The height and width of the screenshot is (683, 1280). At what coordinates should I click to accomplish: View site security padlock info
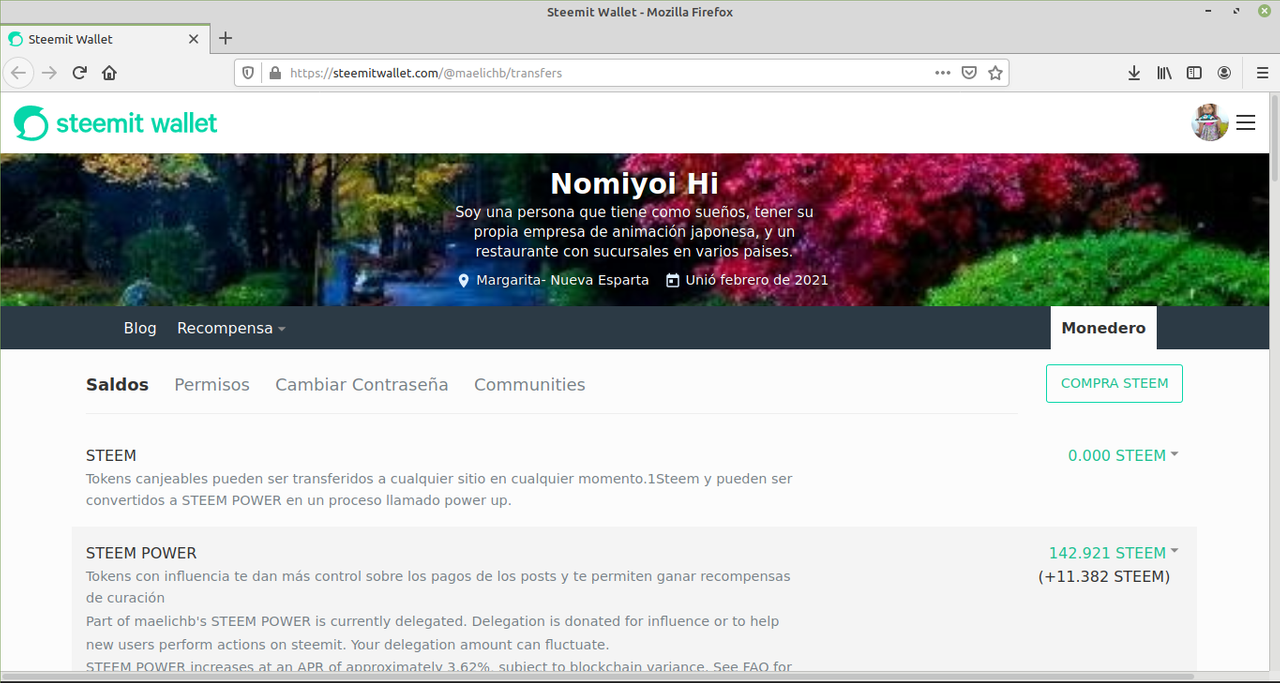(275, 73)
